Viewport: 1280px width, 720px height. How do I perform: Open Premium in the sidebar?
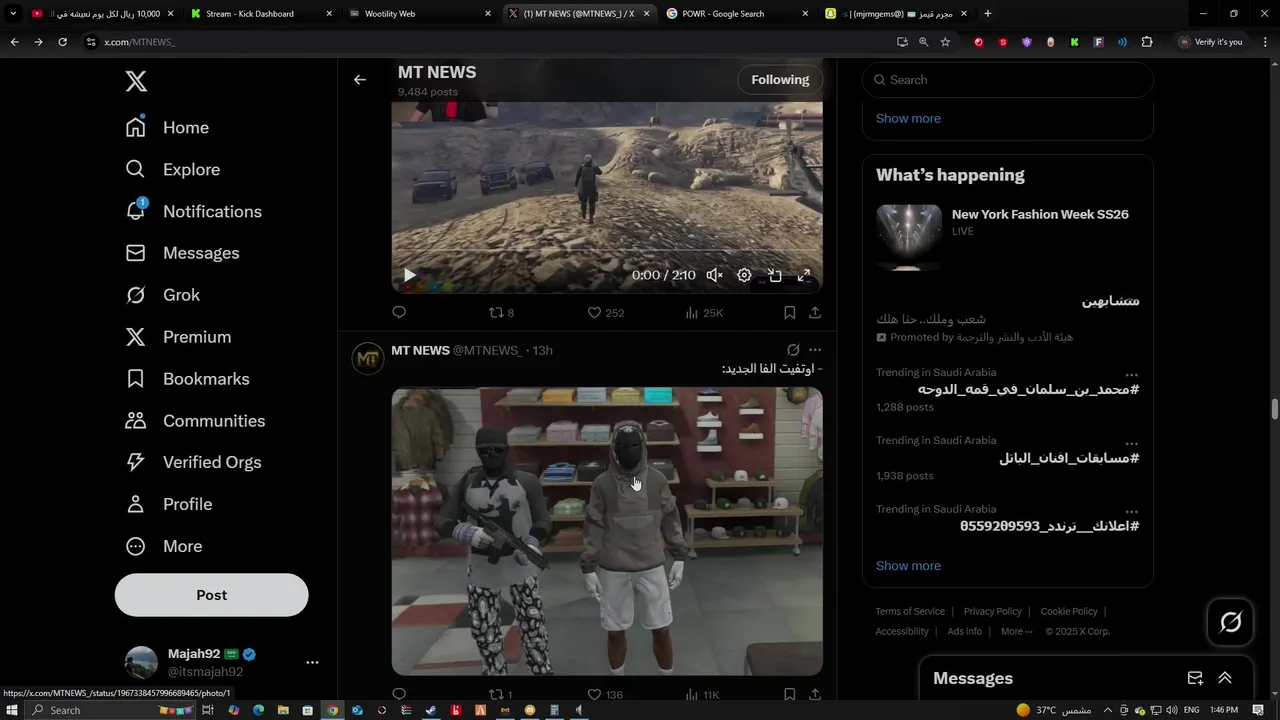178,337
